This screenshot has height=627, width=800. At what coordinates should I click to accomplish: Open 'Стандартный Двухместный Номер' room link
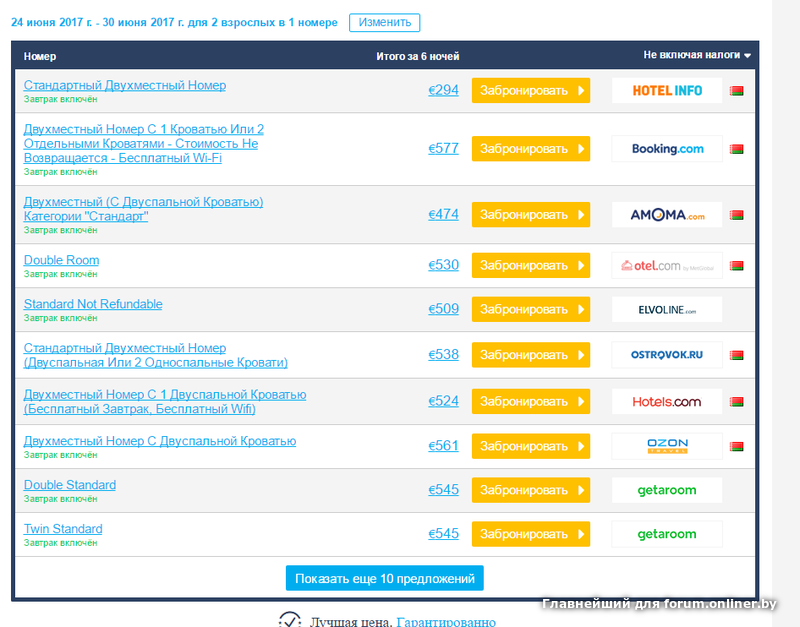[125, 86]
